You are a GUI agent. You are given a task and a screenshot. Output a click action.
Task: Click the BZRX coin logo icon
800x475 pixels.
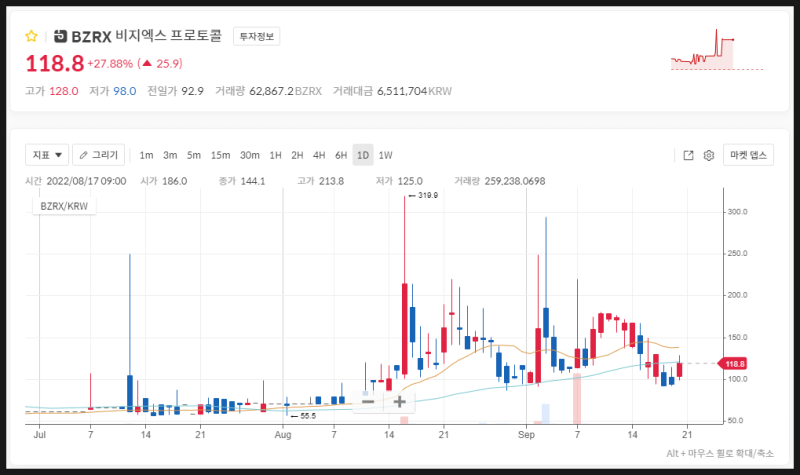(60, 36)
